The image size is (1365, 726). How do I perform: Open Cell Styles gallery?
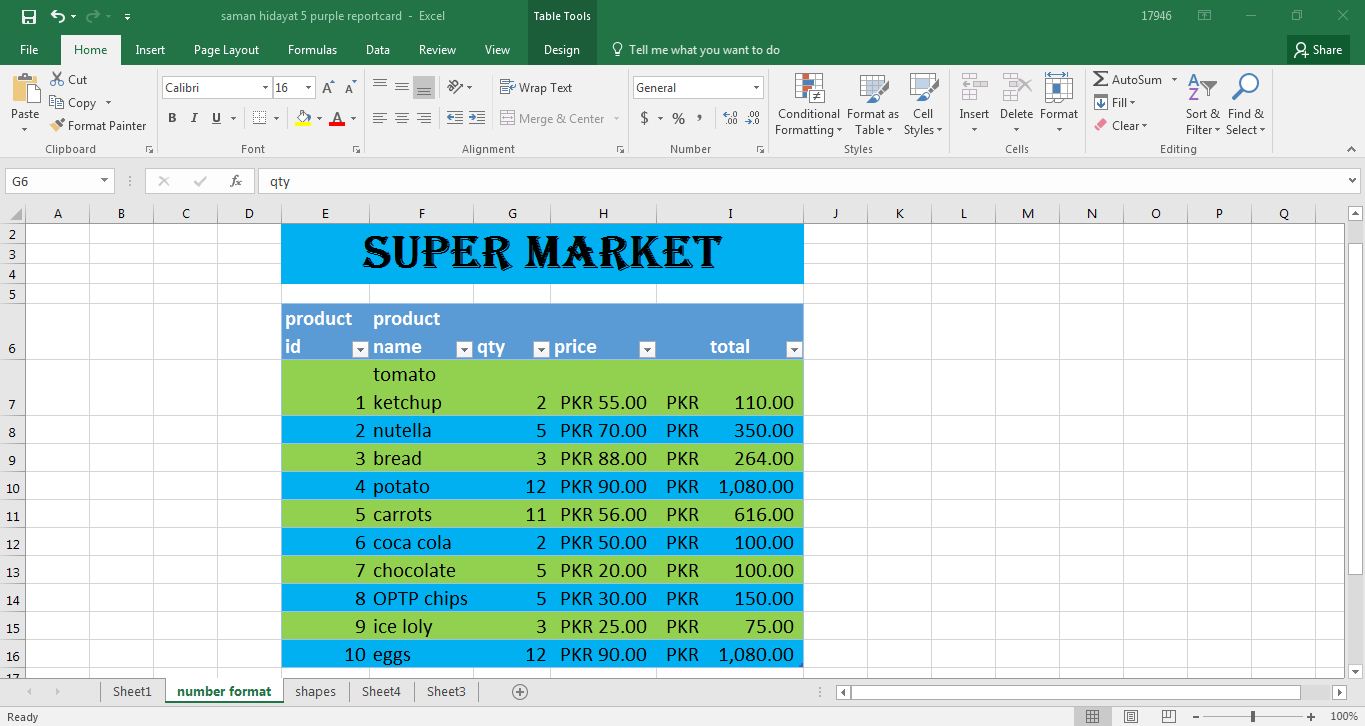coord(922,105)
